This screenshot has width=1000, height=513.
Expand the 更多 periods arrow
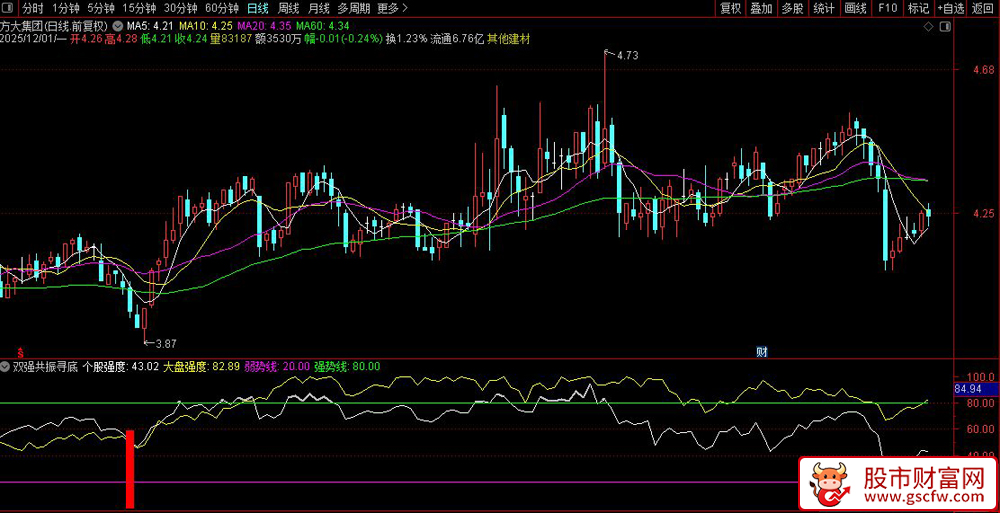click(x=404, y=8)
